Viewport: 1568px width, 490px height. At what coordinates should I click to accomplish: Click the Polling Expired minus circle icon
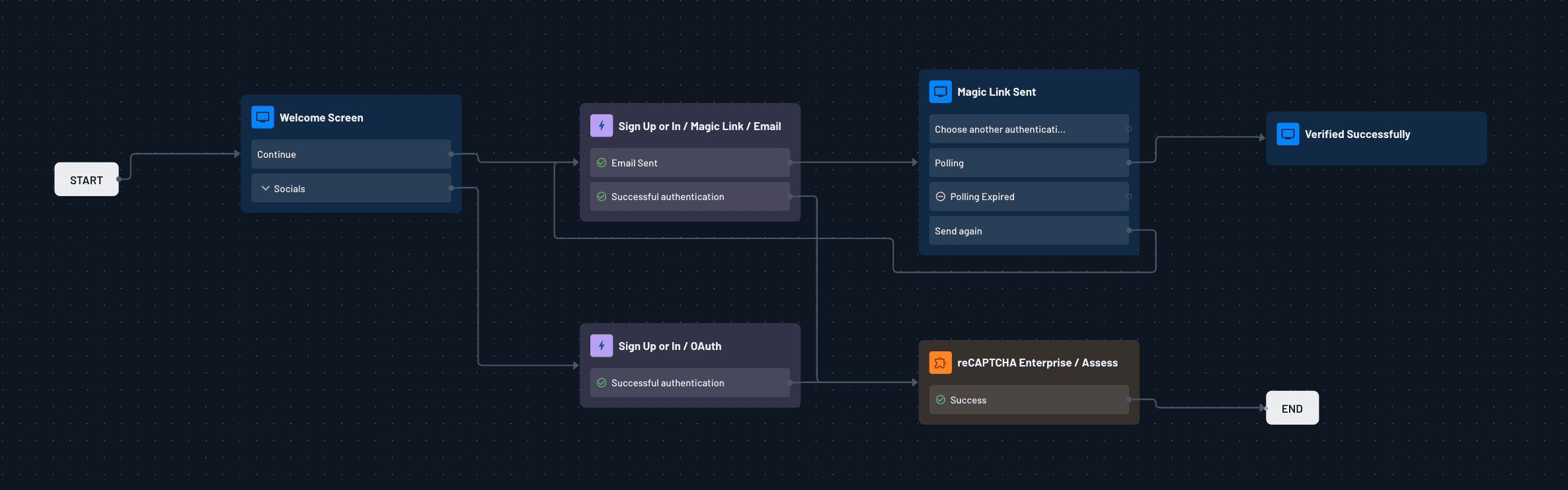(x=940, y=197)
